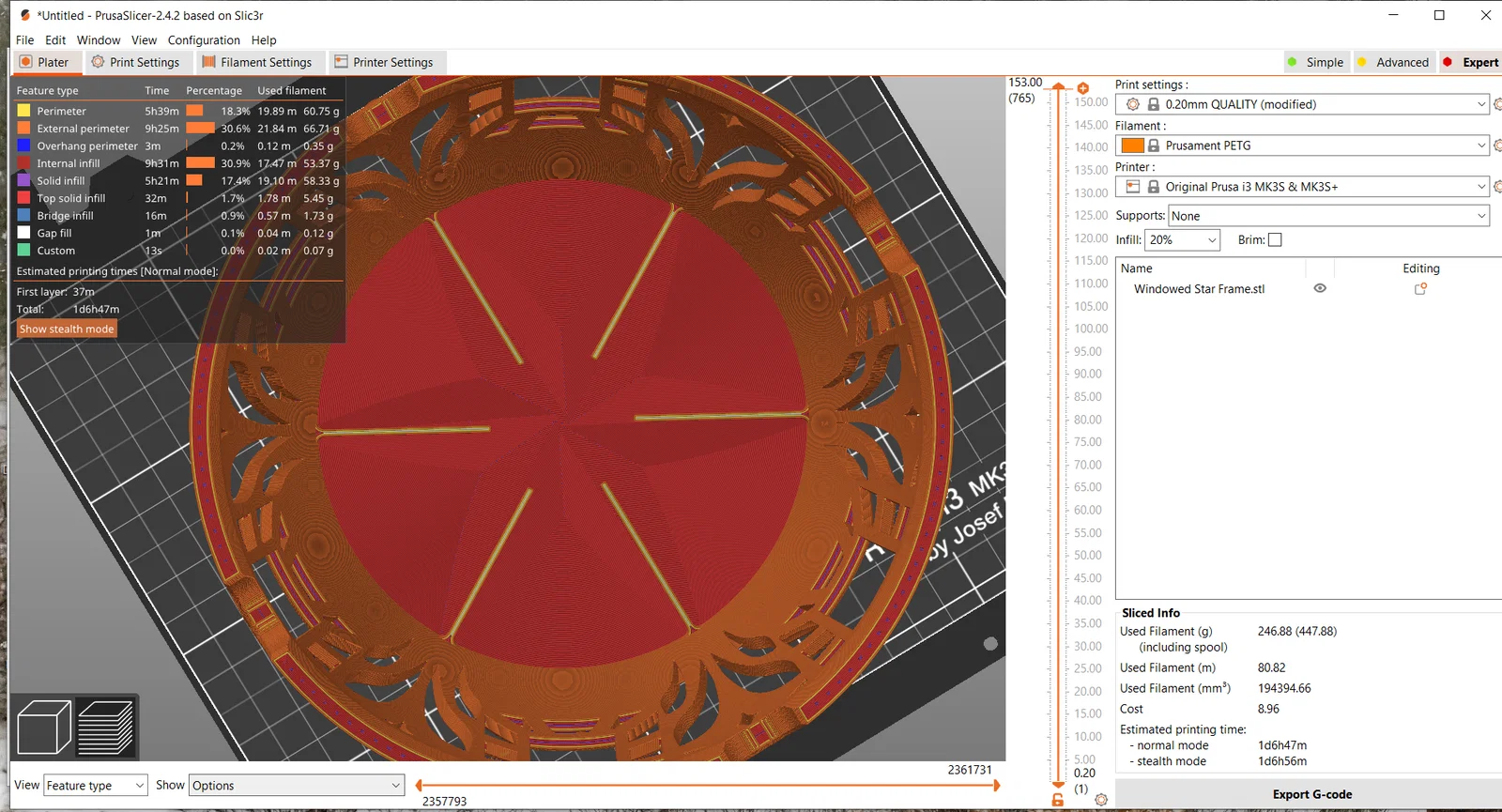The image size is (1502, 812).
Task: Click the Name column header in object list
Action: point(1136,268)
